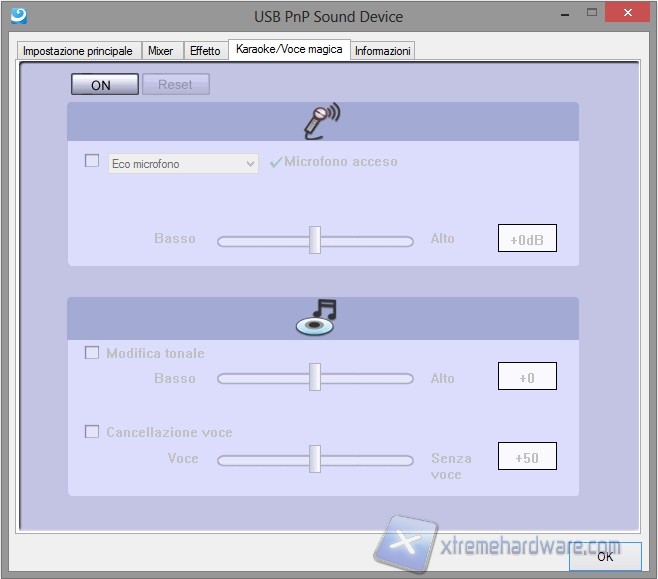Viewport: 658px width, 579px height.
Task: Click the music disc icon in the header
Action: coord(317,317)
